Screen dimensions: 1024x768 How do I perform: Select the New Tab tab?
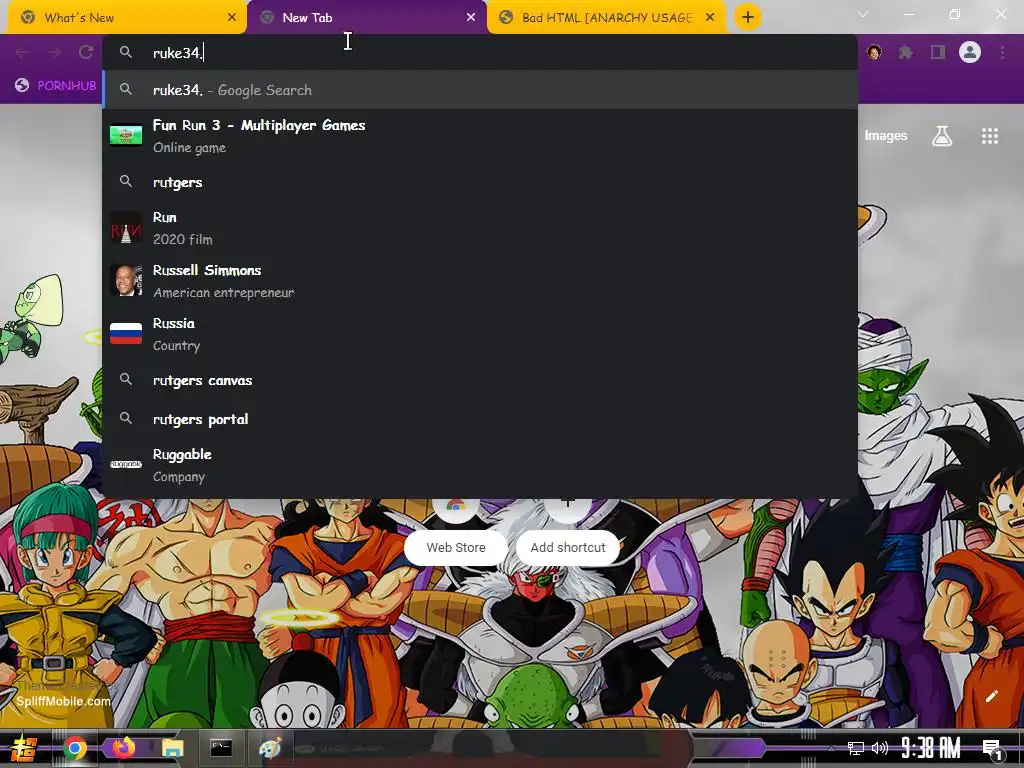[x=366, y=18]
